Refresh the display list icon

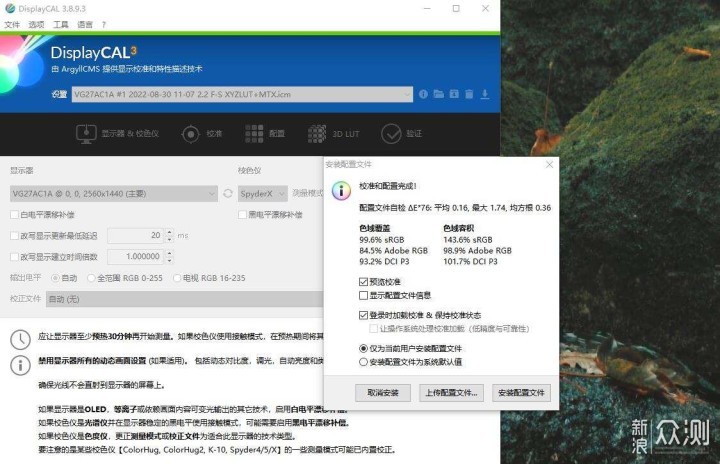click(228, 193)
